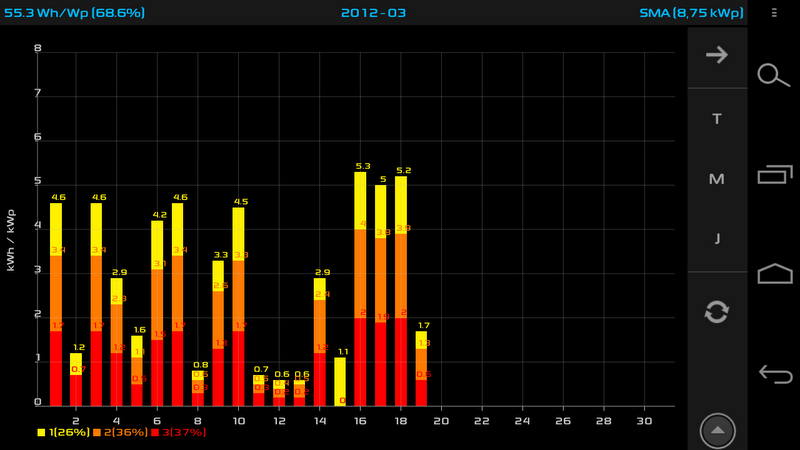The height and width of the screenshot is (450, 800).
Task: Select the day 15 yellow bar showing 1.1
Action: coord(340,382)
